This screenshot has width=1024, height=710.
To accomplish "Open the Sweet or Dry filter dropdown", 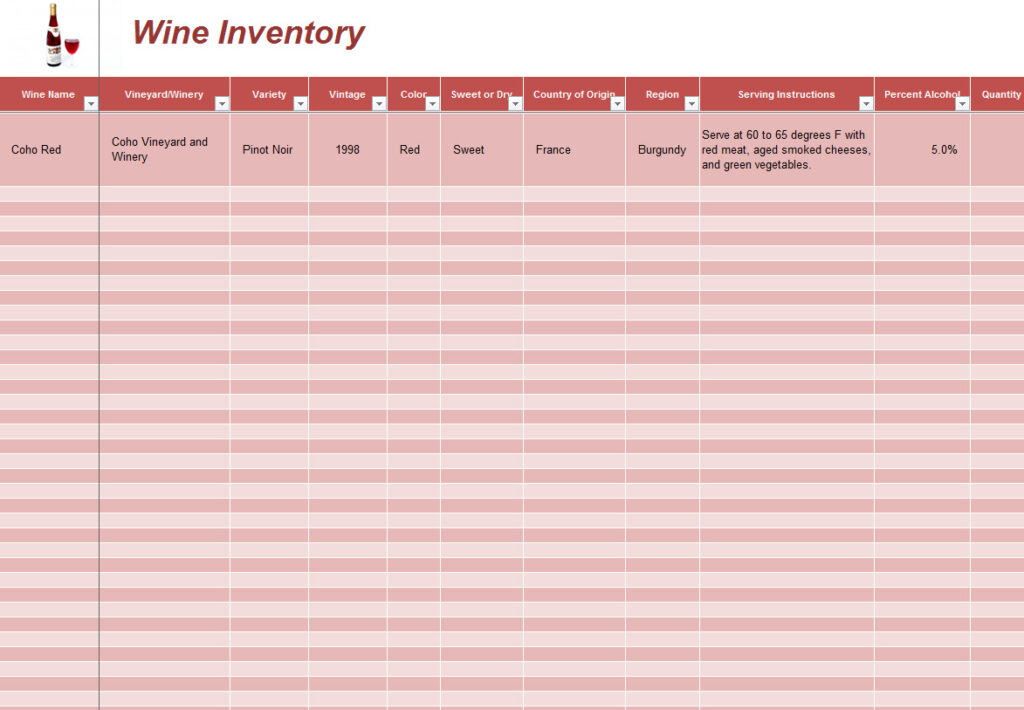I will [x=513, y=102].
